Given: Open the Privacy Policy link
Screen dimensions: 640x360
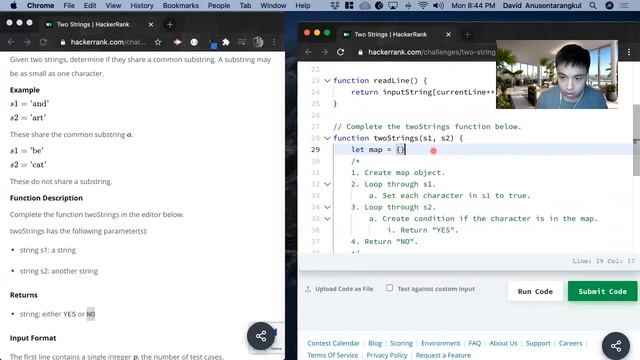Looking at the screenshot, I should click(x=387, y=356).
